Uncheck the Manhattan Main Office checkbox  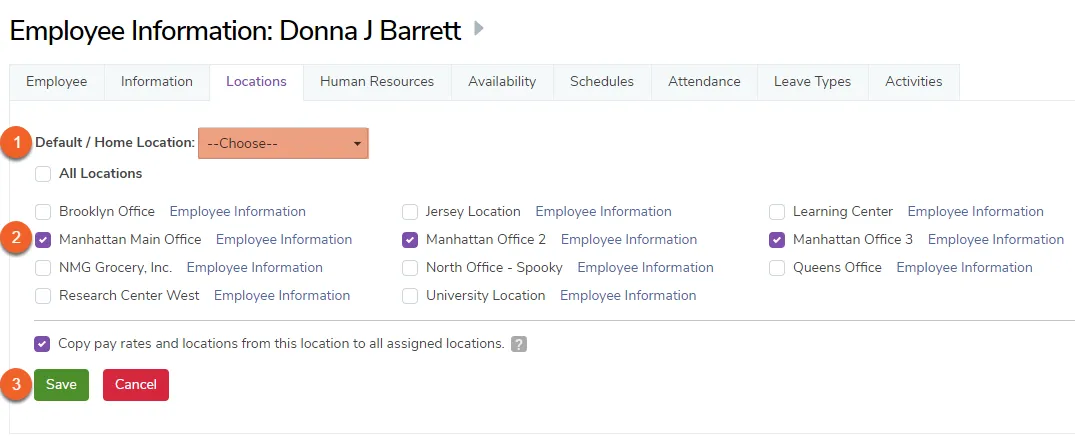(43, 240)
